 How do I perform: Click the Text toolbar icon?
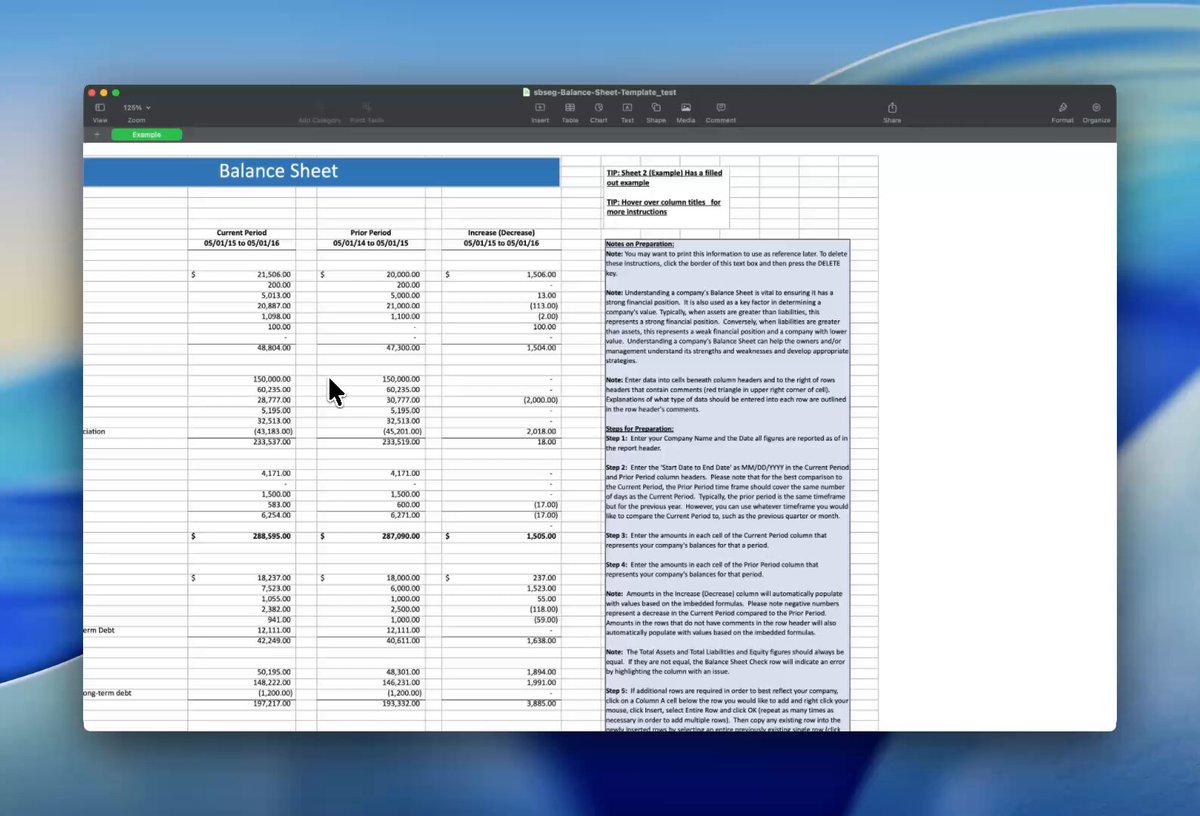[627, 107]
